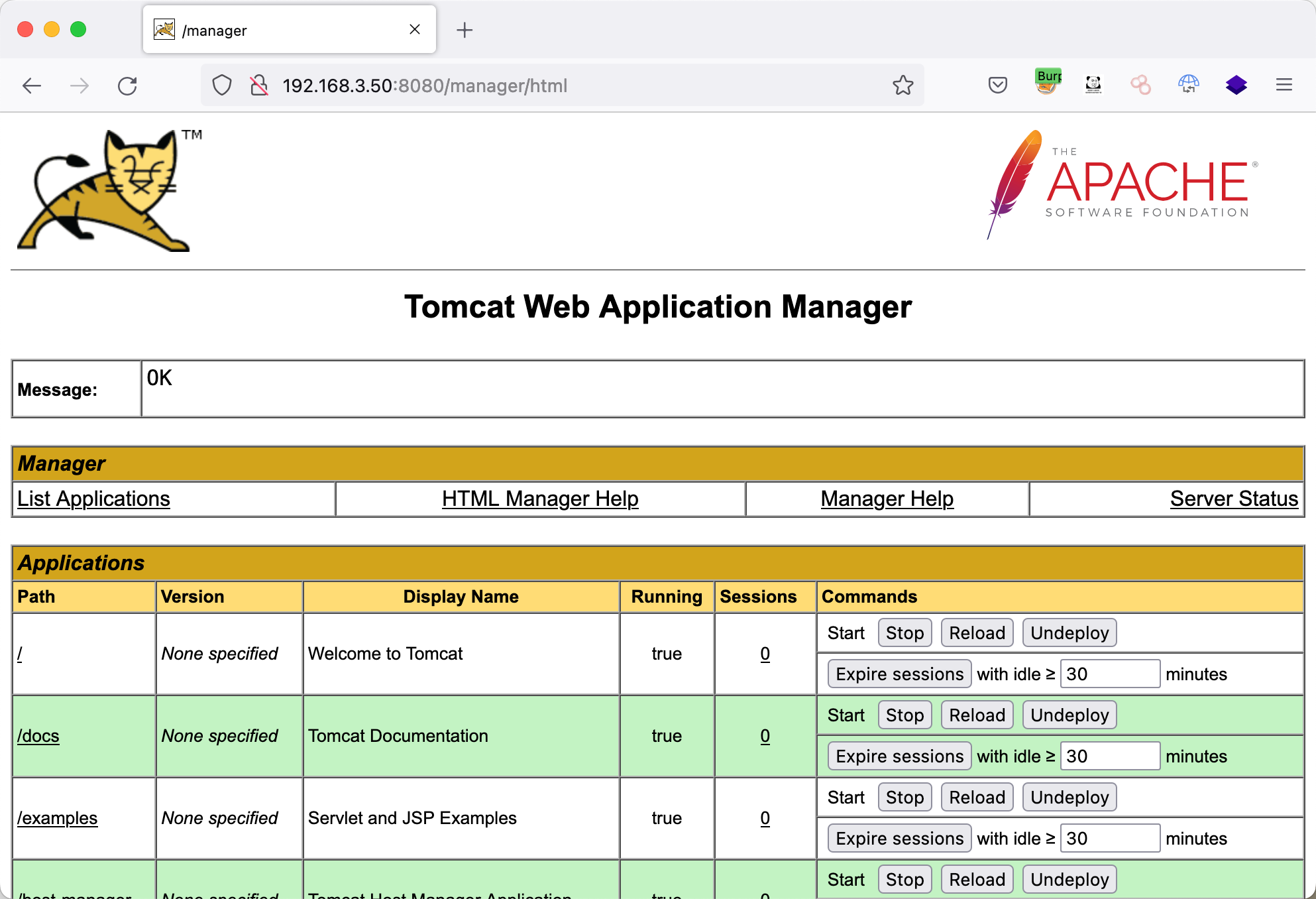Go to the Server Status page
The width and height of the screenshot is (1316, 899).
pos(1233,499)
